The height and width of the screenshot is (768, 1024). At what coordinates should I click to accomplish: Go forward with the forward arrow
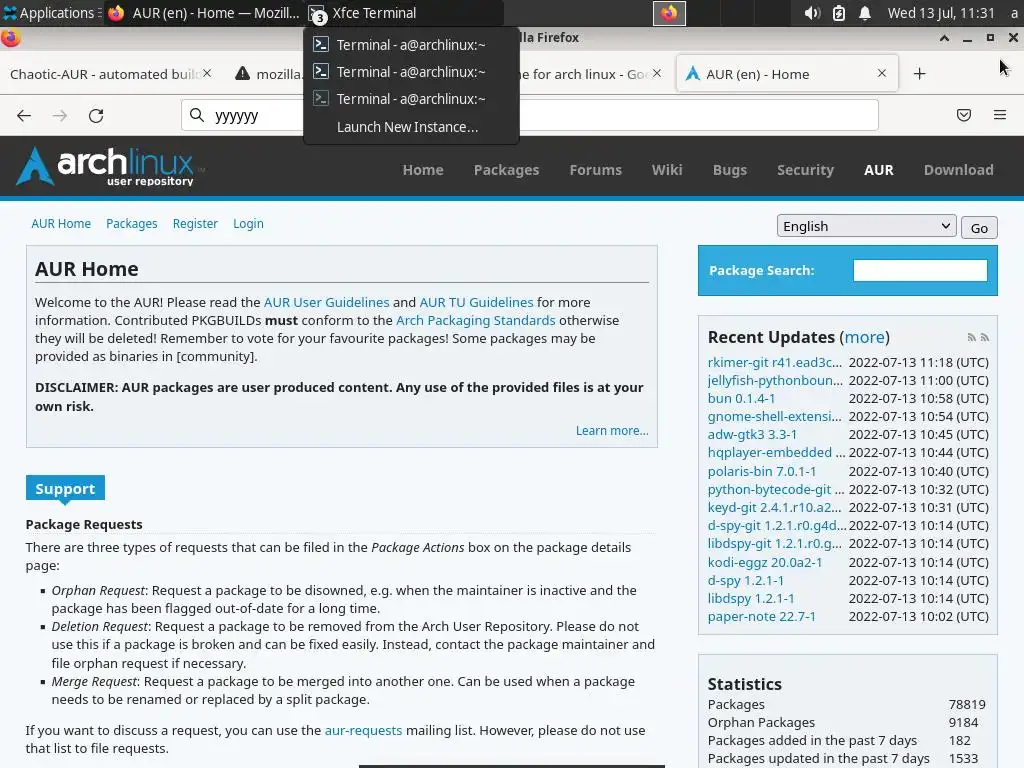[x=59, y=116]
